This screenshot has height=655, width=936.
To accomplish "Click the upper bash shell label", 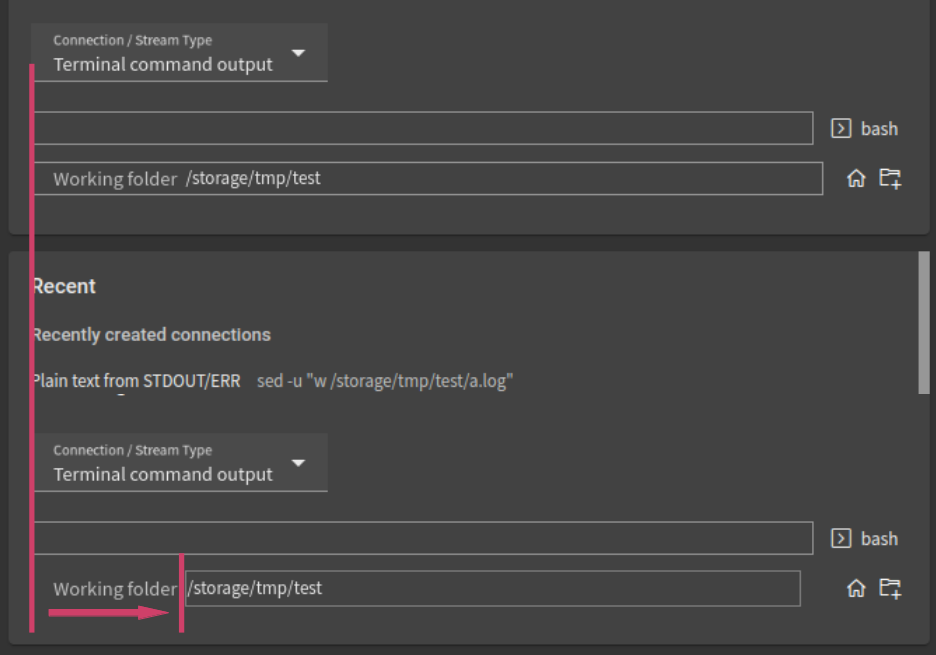I will (x=881, y=128).
